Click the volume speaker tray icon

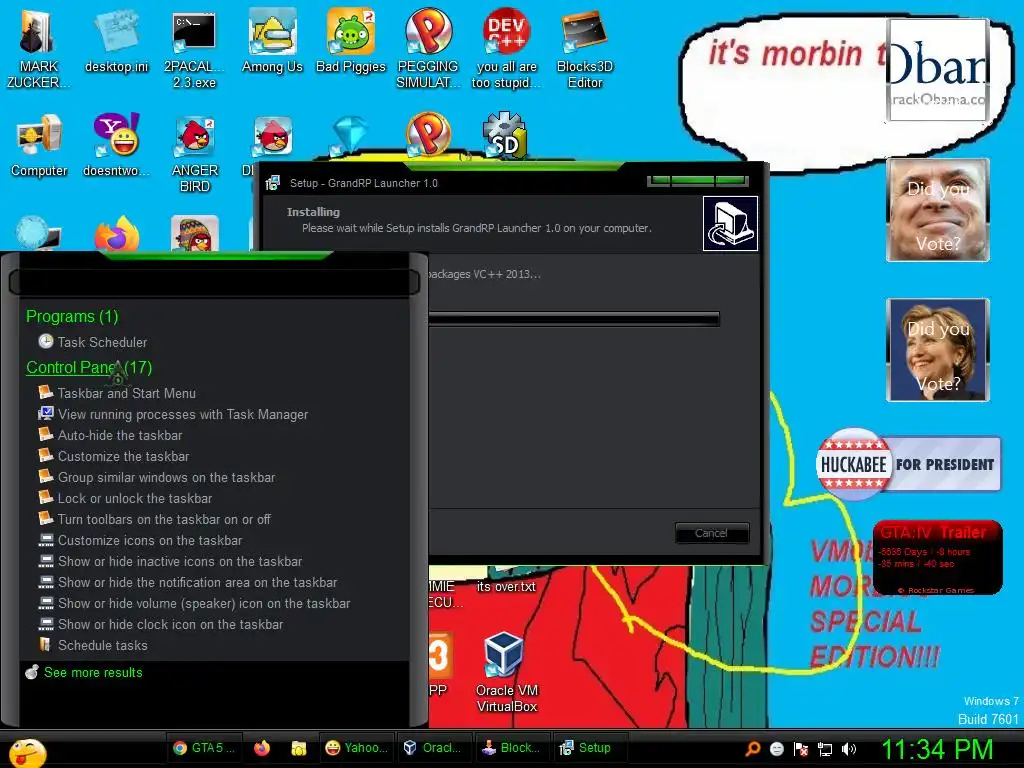(849, 749)
